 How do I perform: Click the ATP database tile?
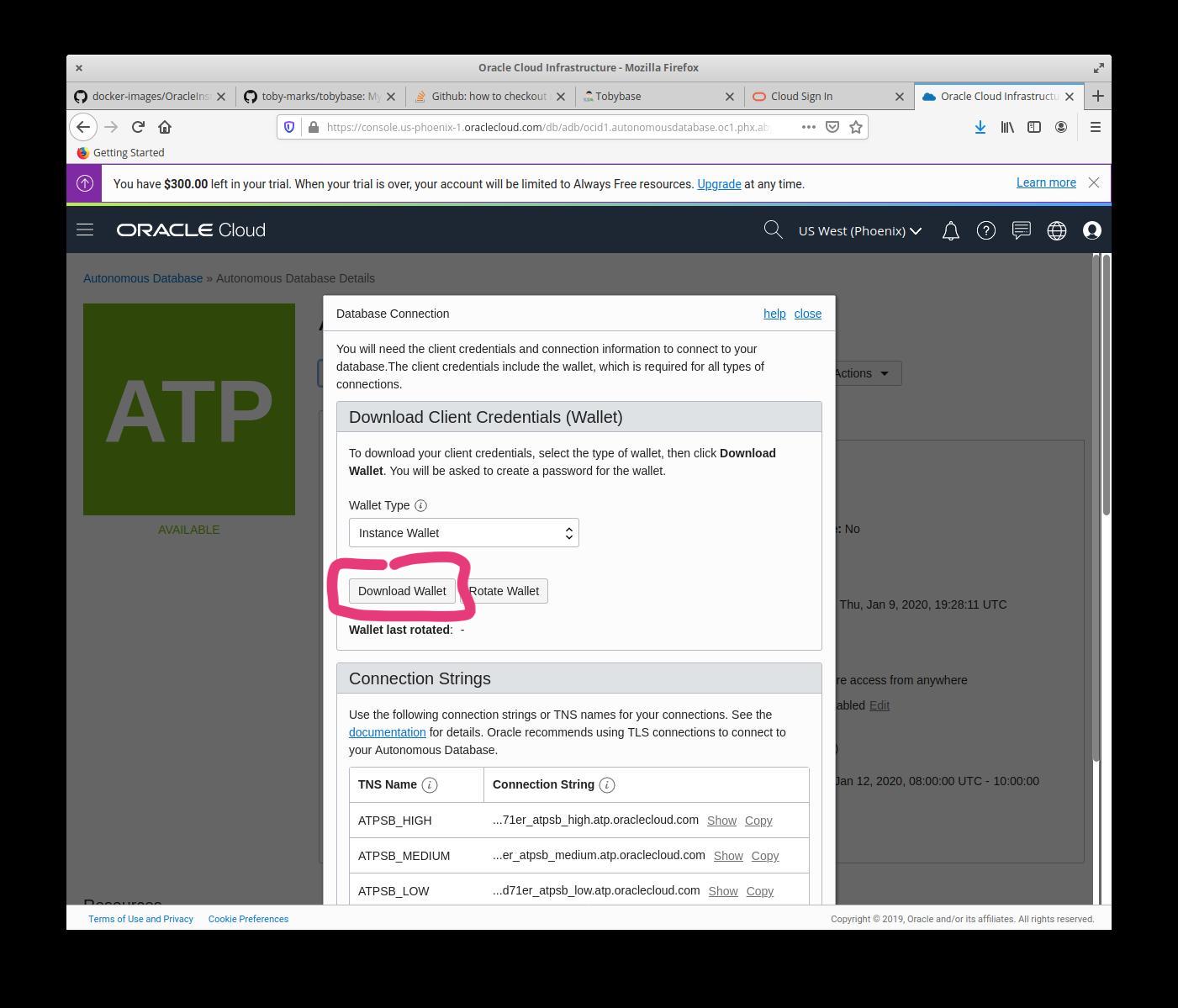[189, 409]
